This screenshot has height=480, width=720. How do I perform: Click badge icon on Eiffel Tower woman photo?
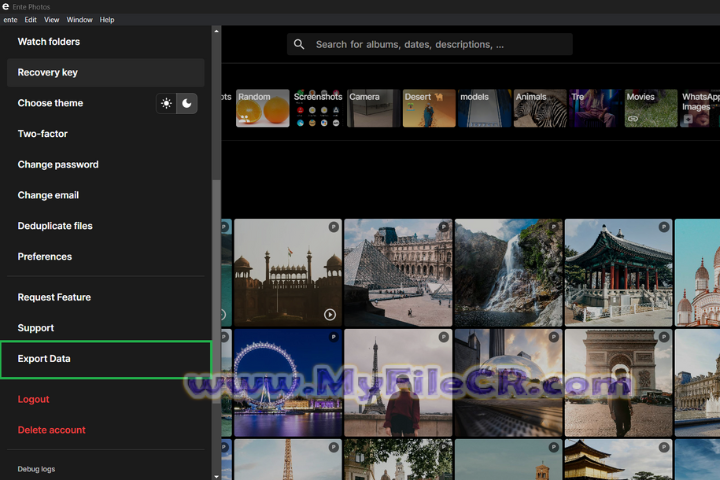(444, 337)
